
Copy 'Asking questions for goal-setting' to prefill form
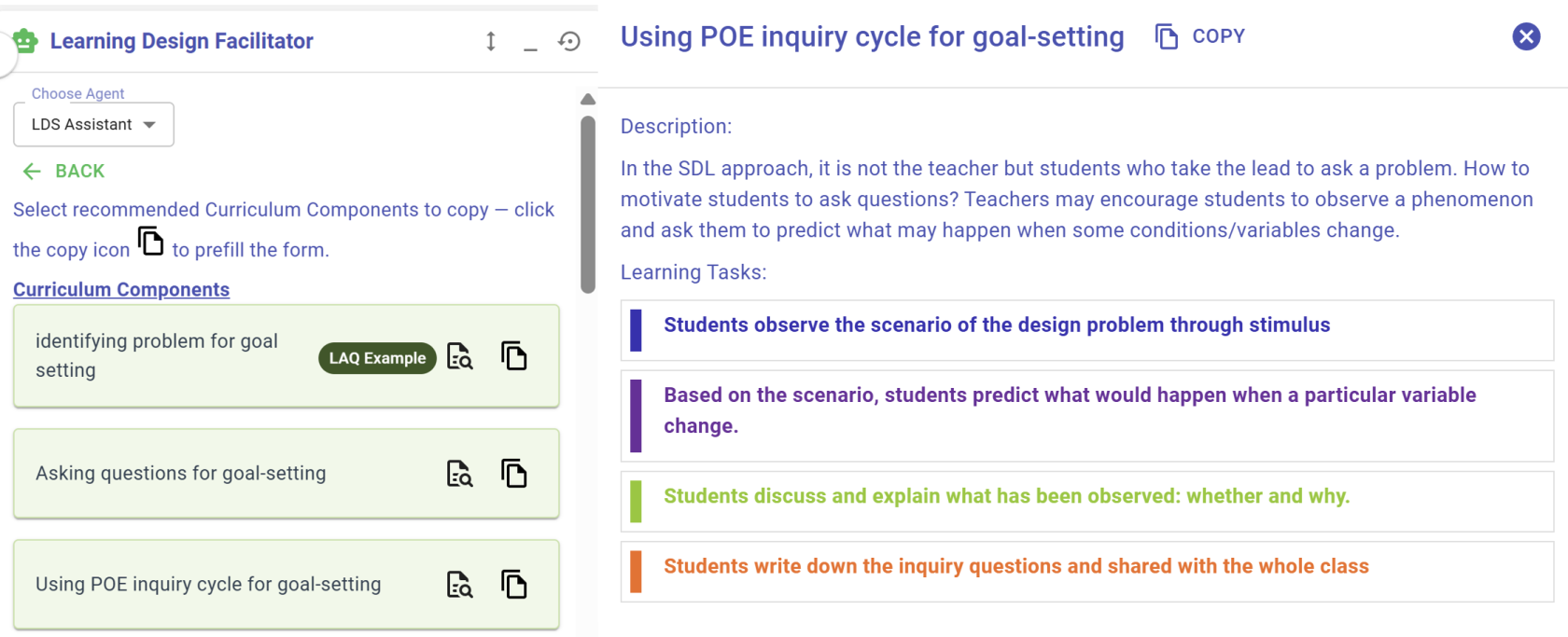point(514,474)
